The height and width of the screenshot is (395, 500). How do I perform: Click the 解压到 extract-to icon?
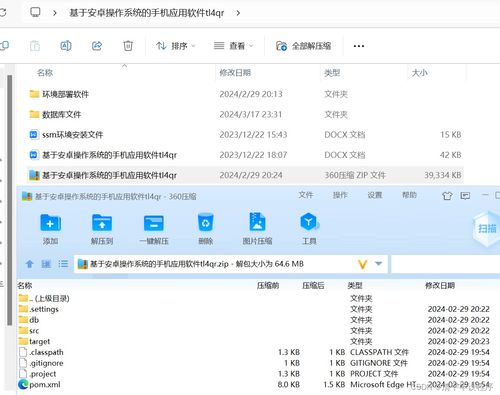[x=102, y=229]
